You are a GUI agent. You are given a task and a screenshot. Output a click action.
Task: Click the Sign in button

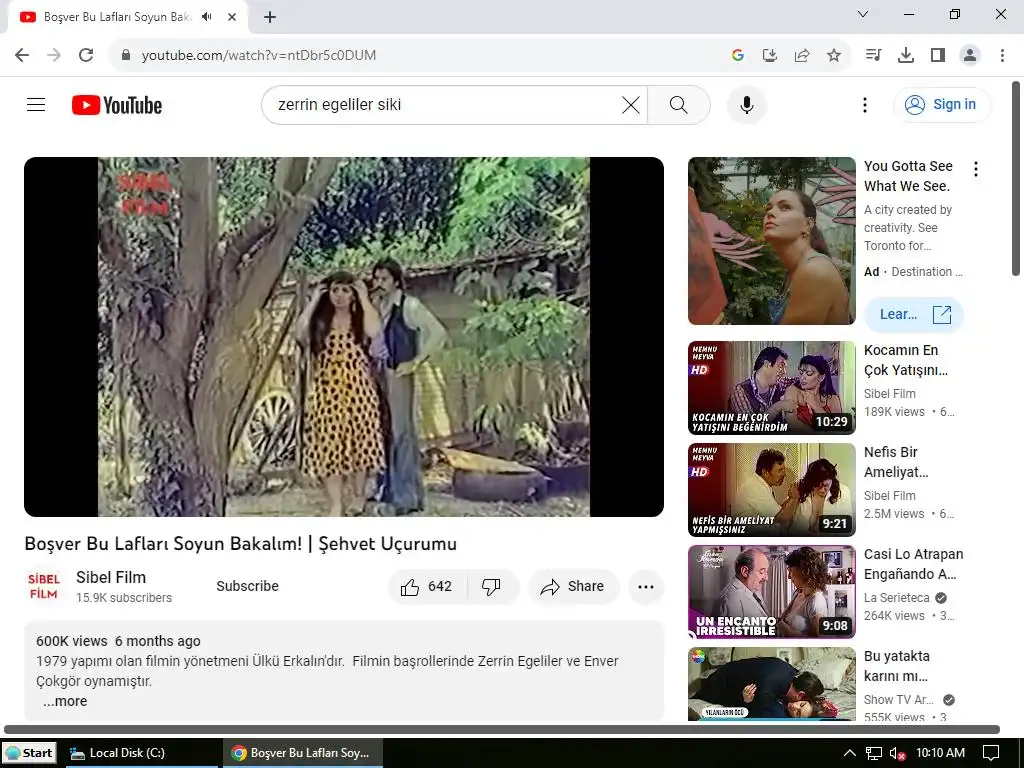[942, 104]
